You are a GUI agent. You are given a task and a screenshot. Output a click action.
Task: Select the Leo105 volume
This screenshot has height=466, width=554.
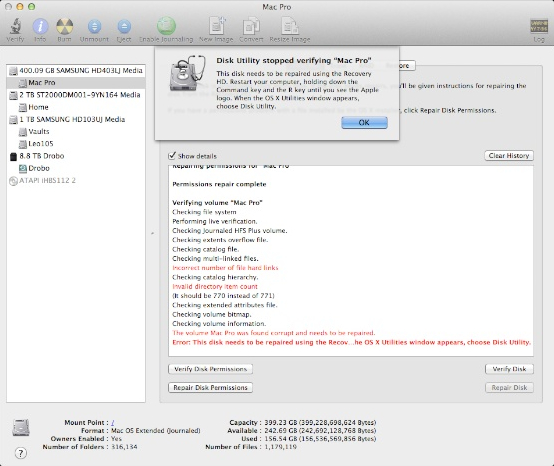(x=76, y=144)
